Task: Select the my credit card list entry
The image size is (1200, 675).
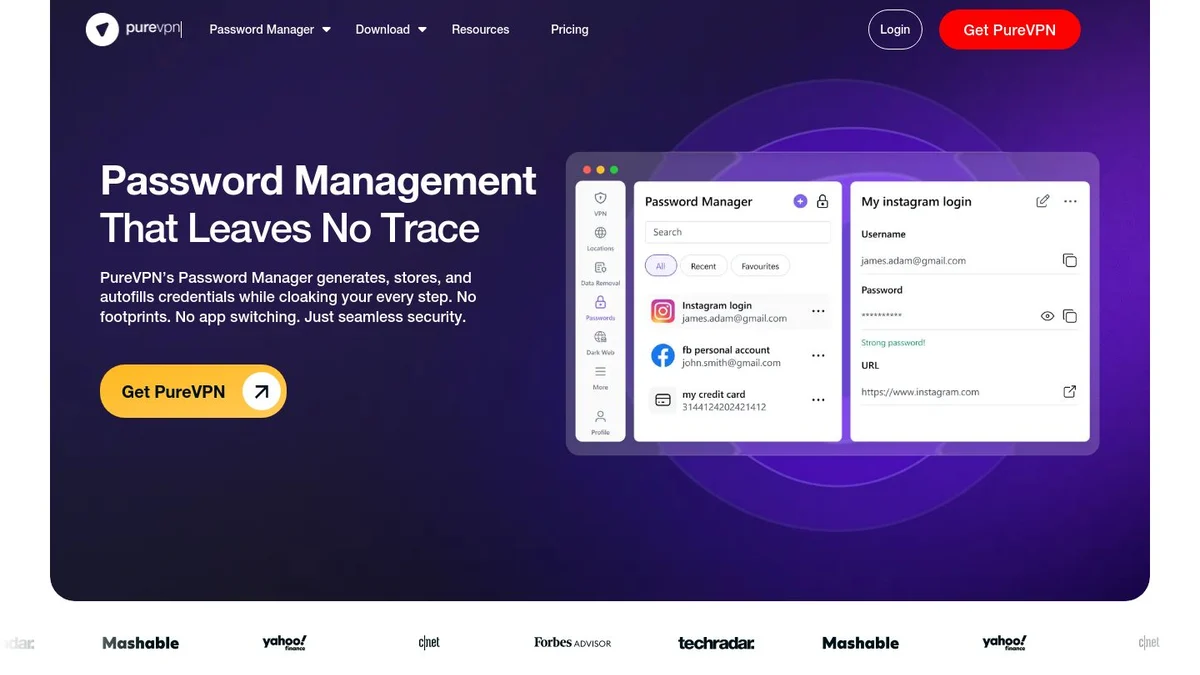Action: point(738,400)
